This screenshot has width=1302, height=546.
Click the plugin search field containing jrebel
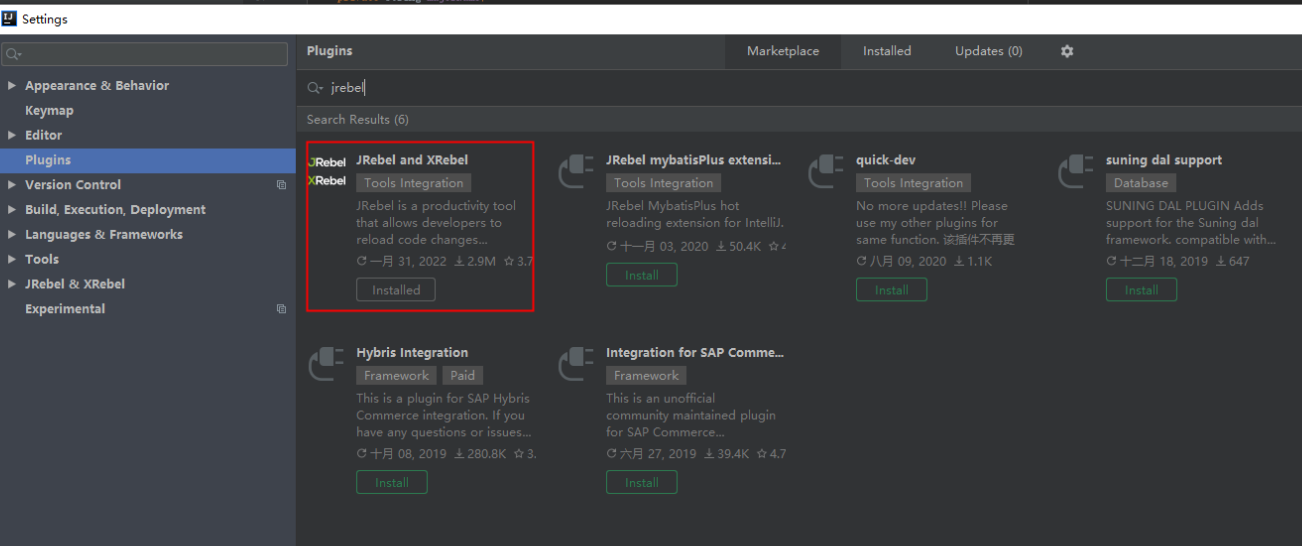pos(800,88)
